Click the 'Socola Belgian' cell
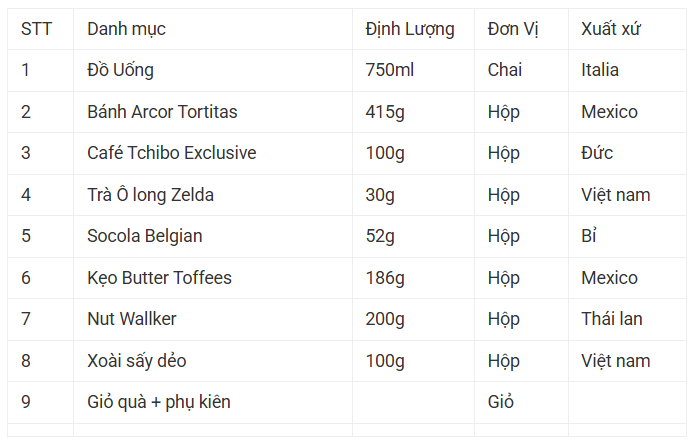The width and height of the screenshot is (693, 445). click(x=145, y=236)
